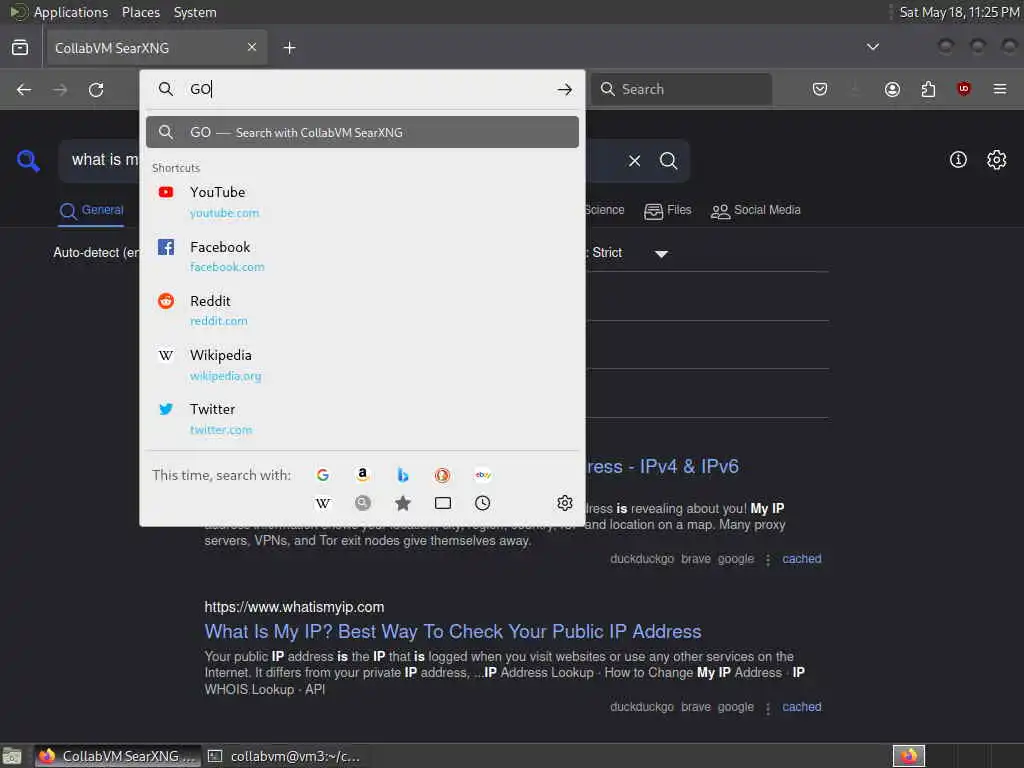Click the date and time clock
1024x768 pixels.
(x=959, y=12)
